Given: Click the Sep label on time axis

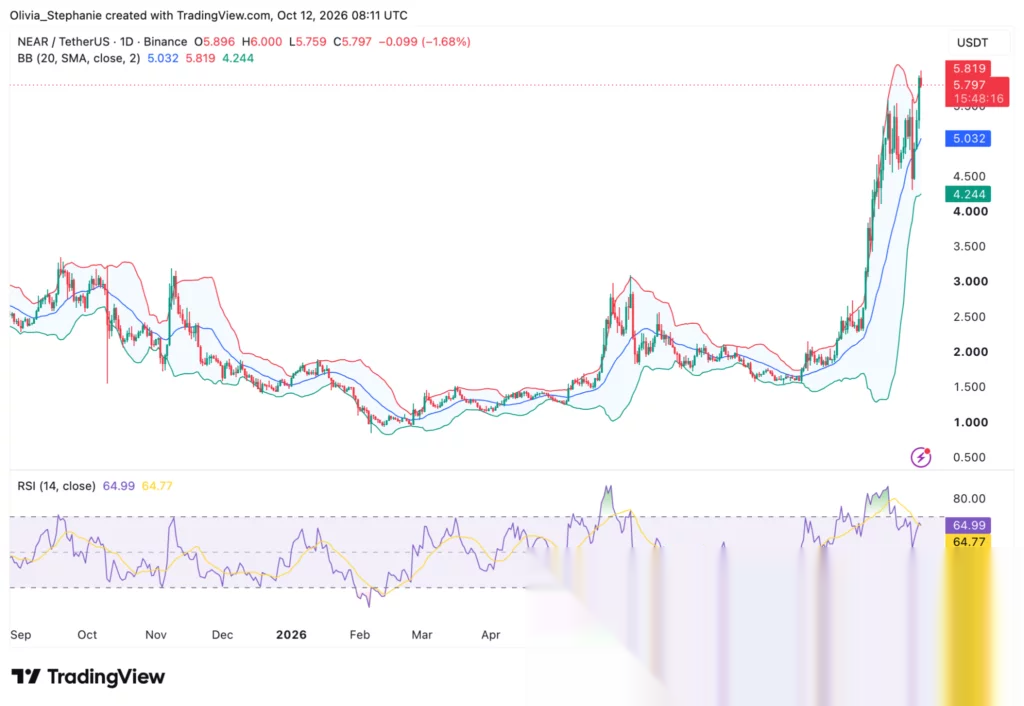Looking at the screenshot, I should coord(20,635).
